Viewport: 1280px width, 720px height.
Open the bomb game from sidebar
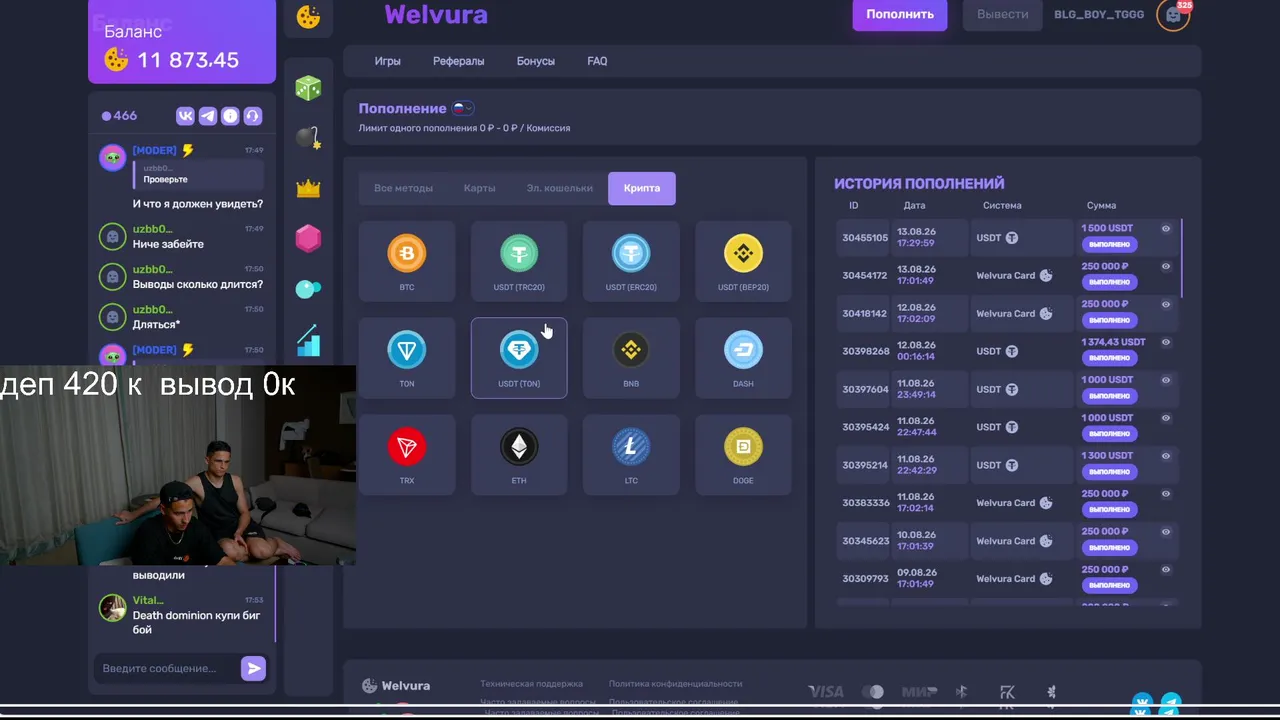click(x=308, y=138)
